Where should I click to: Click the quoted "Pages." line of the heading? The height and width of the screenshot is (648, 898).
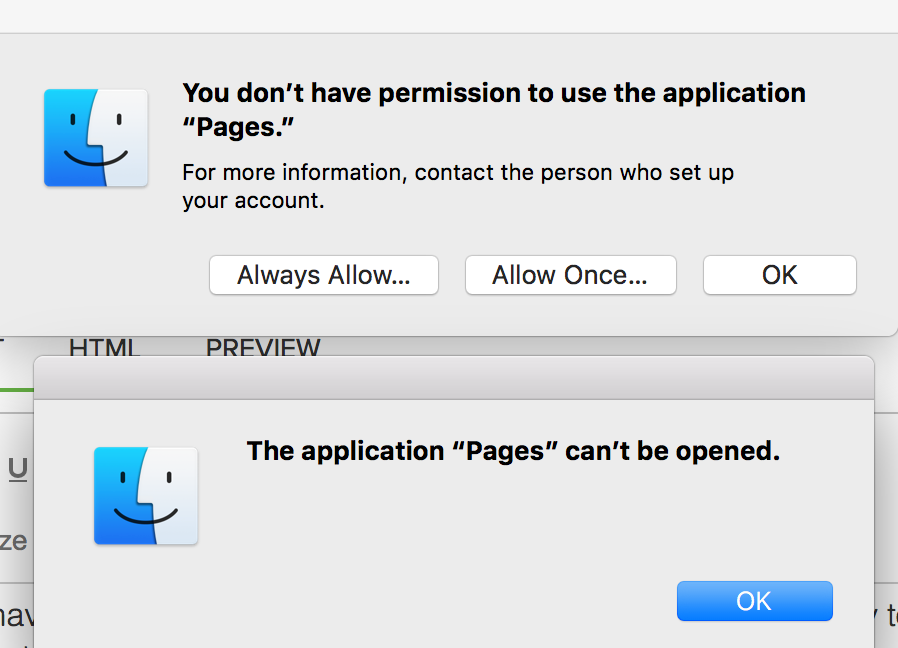[240, 127]
